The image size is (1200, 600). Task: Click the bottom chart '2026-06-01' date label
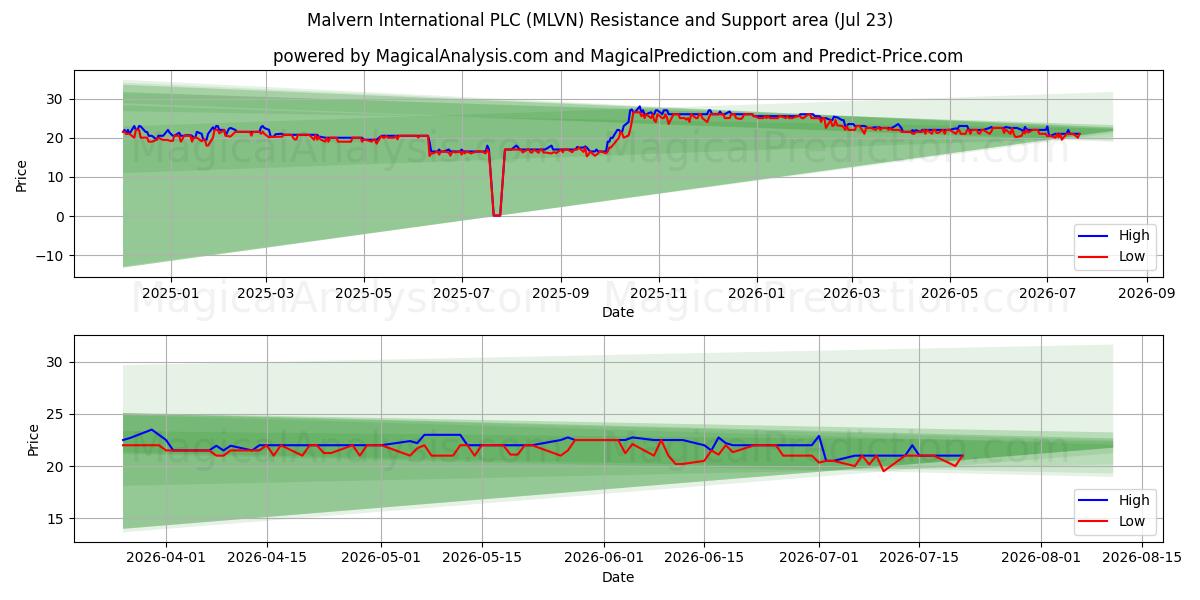(x=605, y=558)
